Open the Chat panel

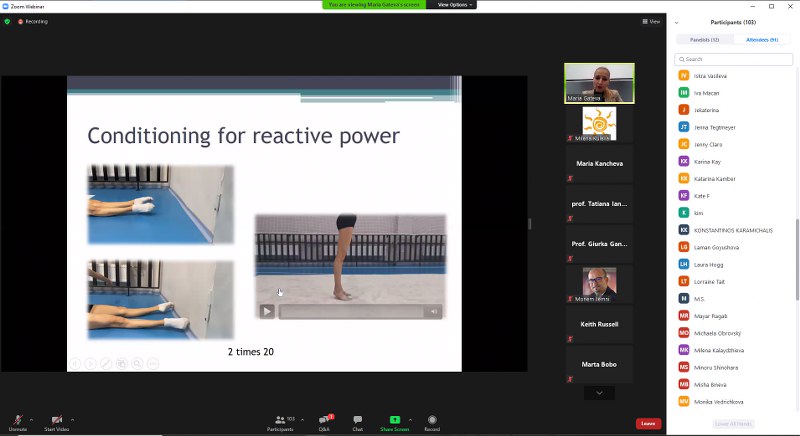coord(358,423)
